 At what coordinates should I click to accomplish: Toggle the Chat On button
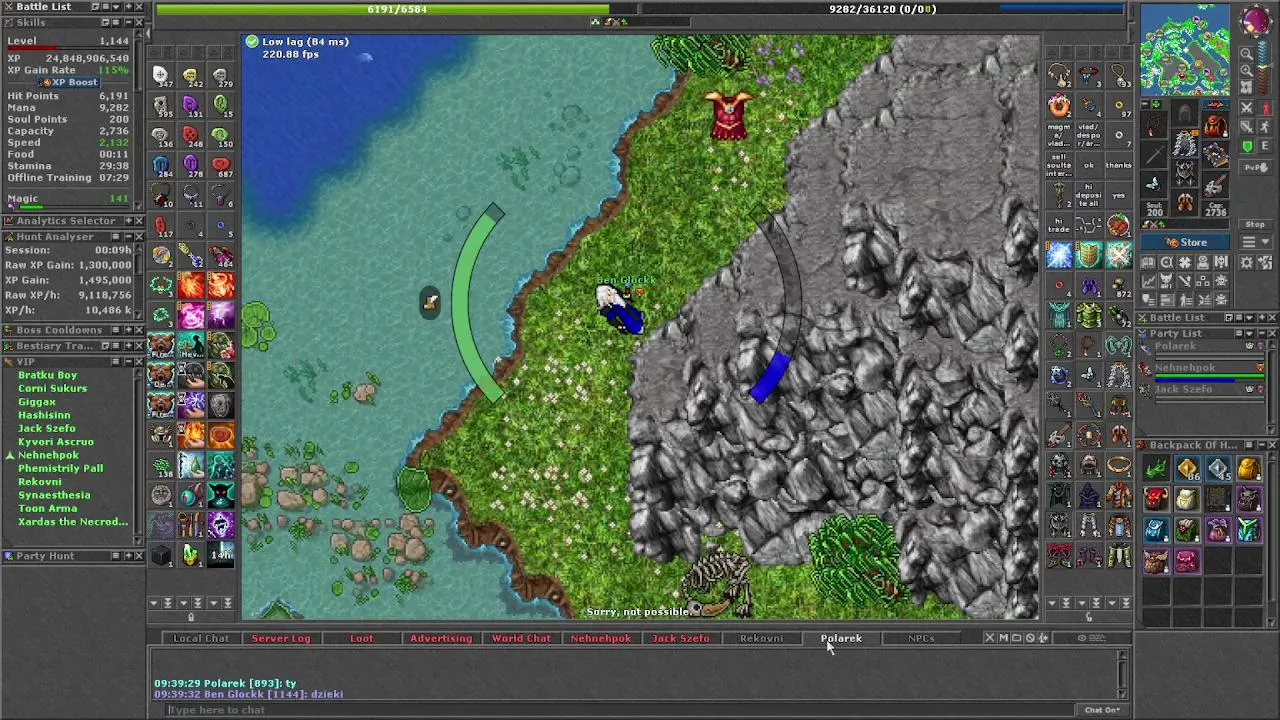1102,710
